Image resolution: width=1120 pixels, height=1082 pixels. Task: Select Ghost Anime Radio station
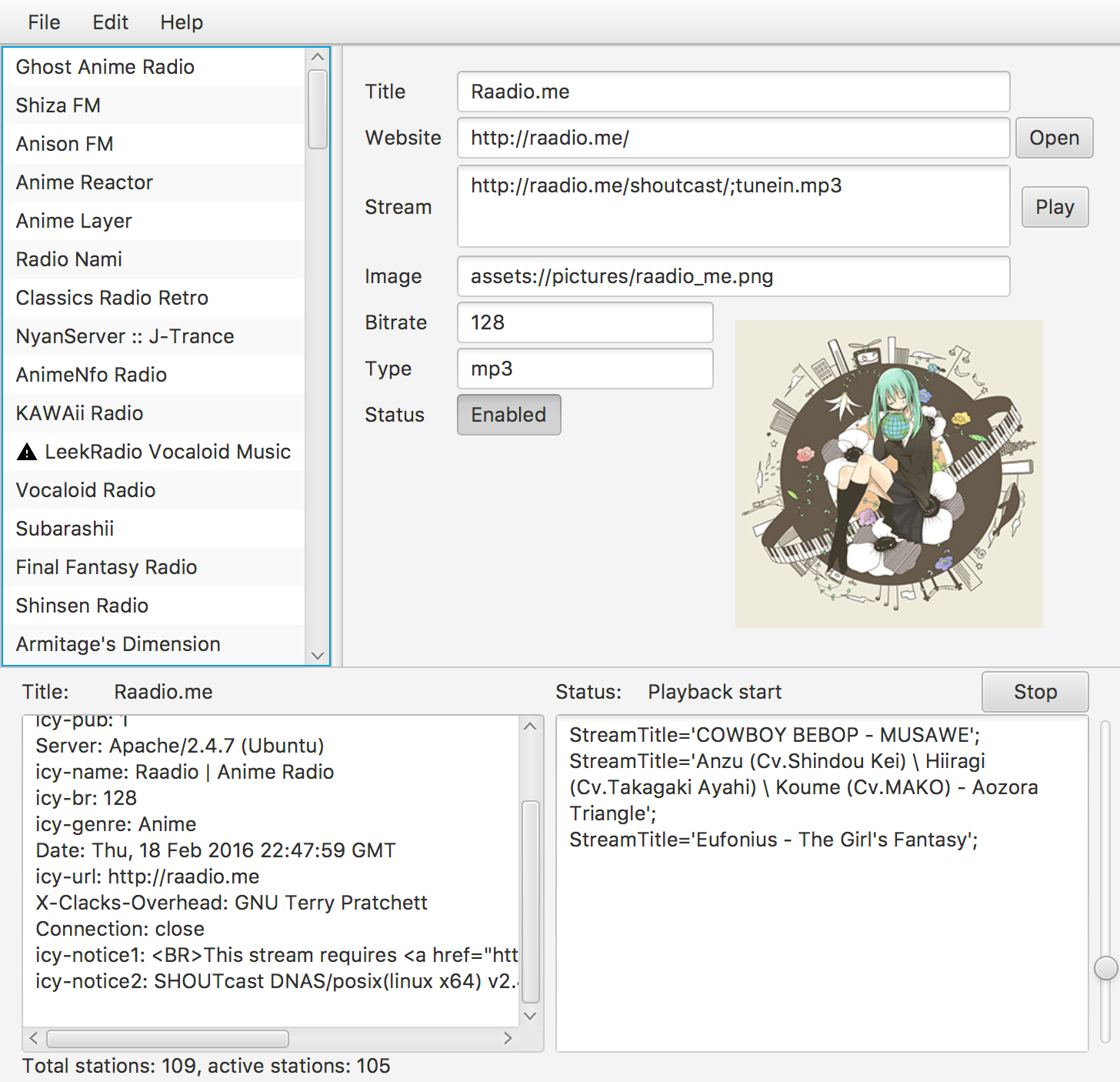pos(154,67)
